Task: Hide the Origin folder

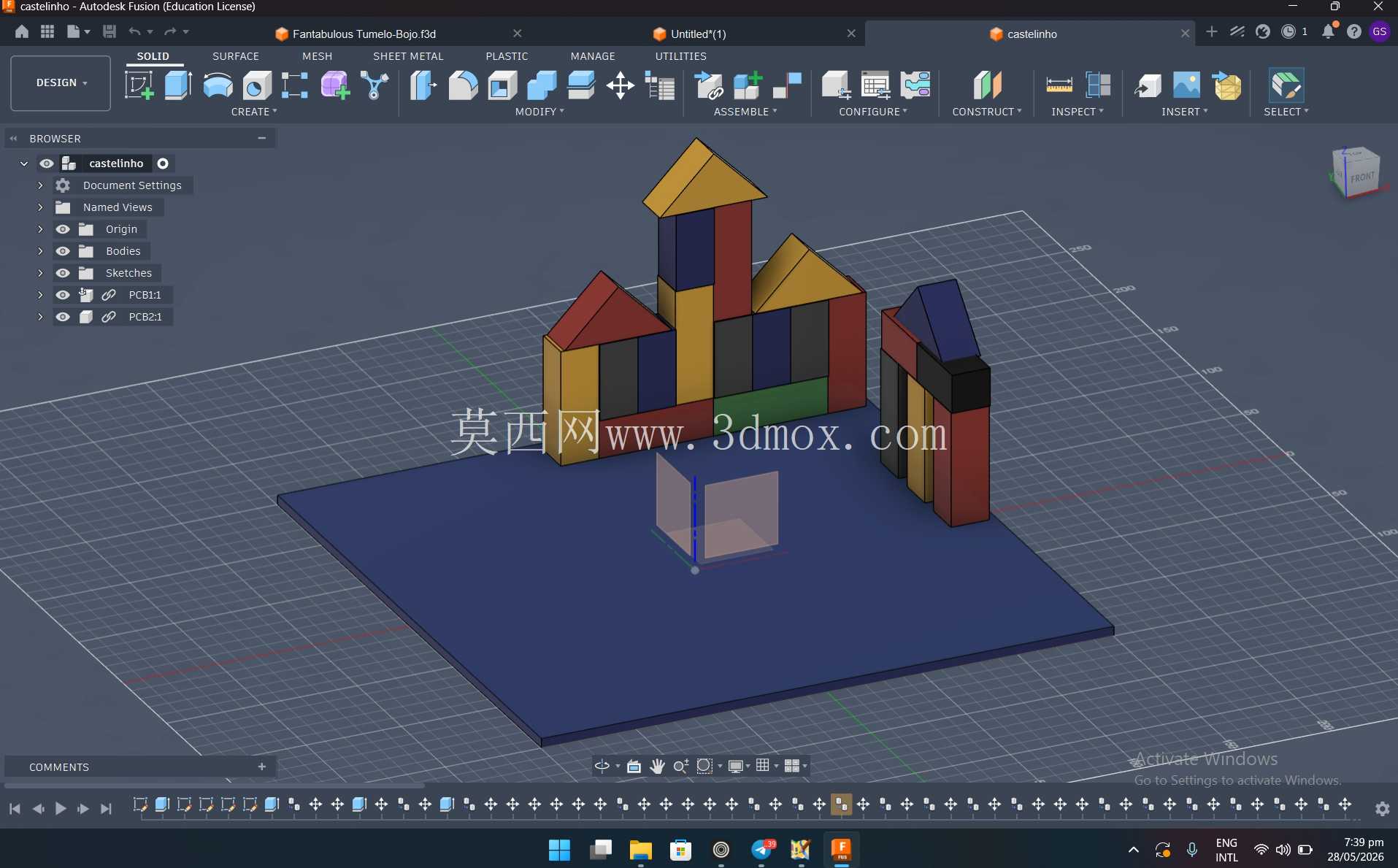Action: (63, 229)
